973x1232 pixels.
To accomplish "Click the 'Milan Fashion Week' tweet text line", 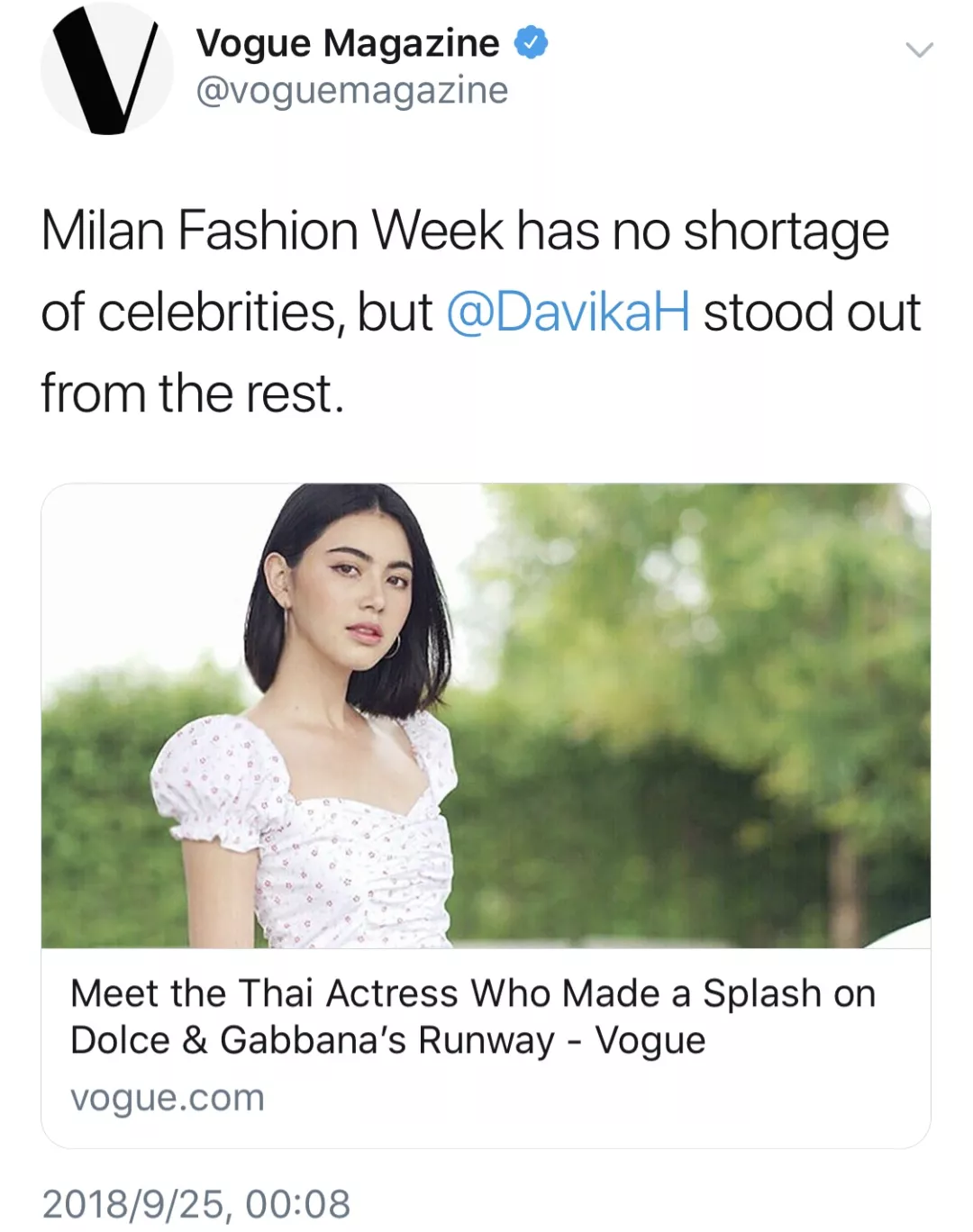I will [x=464, y=231].
